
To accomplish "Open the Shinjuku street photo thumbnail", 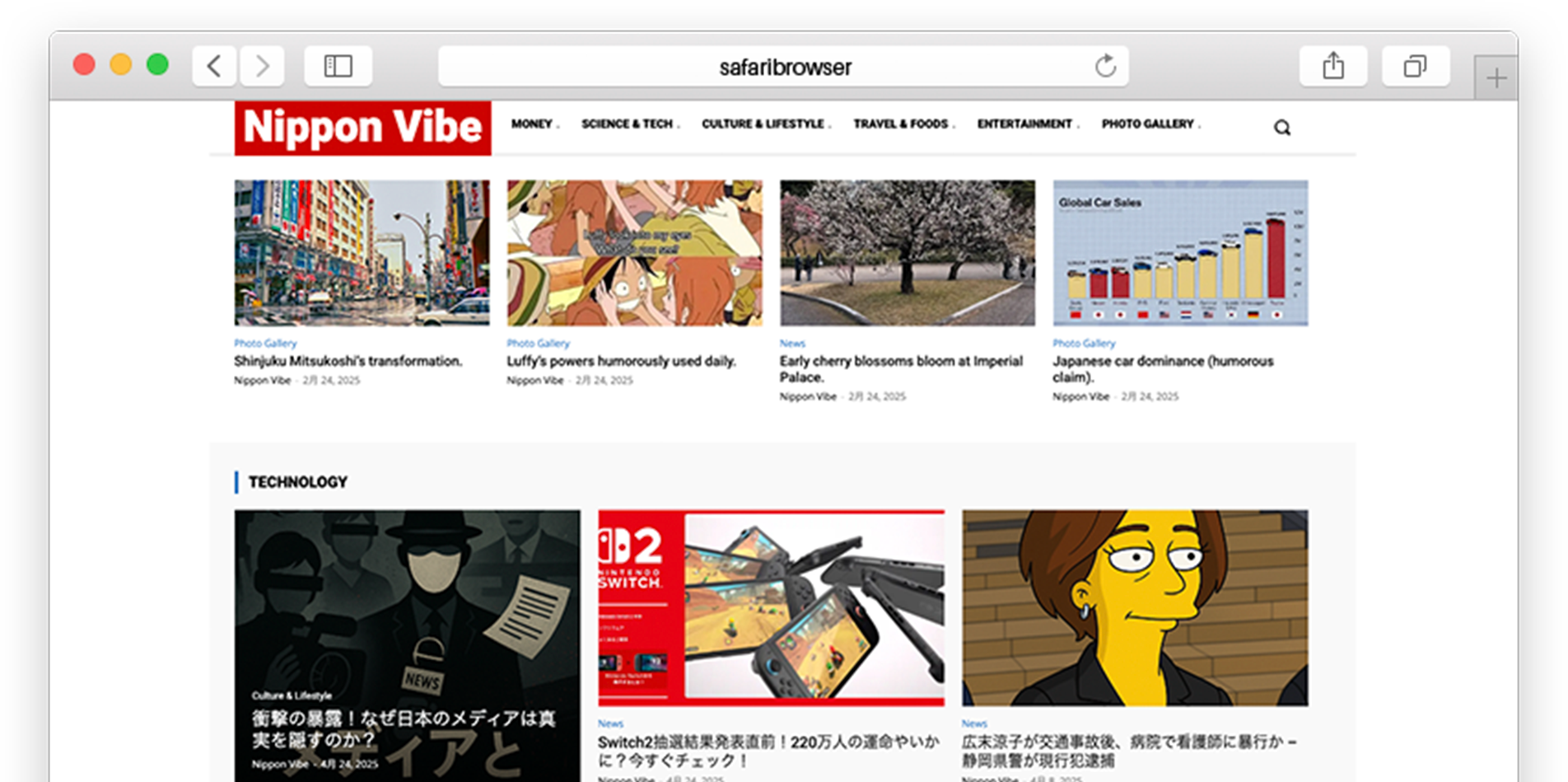I will coord(362,253).
